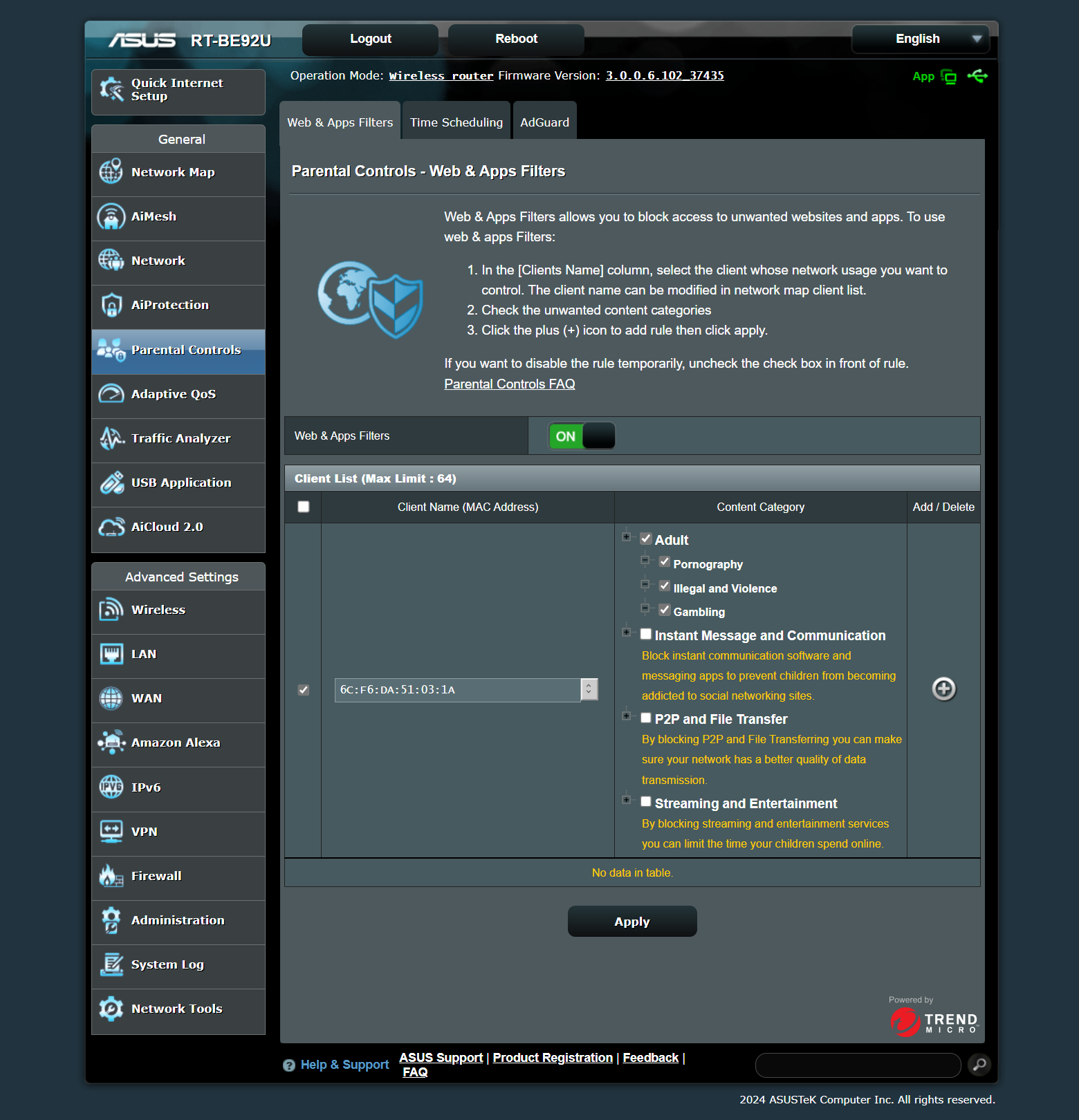Click the AiMesh icon in sidebar
Image resolution: width=1079 pixels, height=1120 pixels.
(111, 216)
